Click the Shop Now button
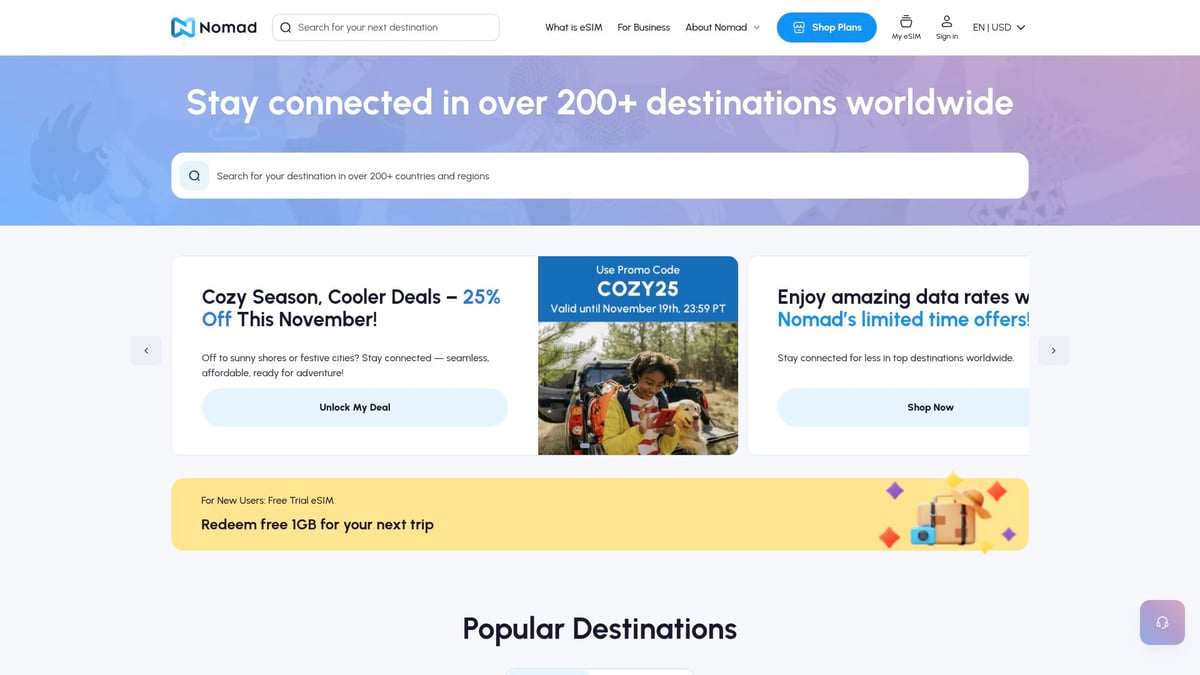The height and width of the screenshot is (675, 1200). [x=903, y=407]
